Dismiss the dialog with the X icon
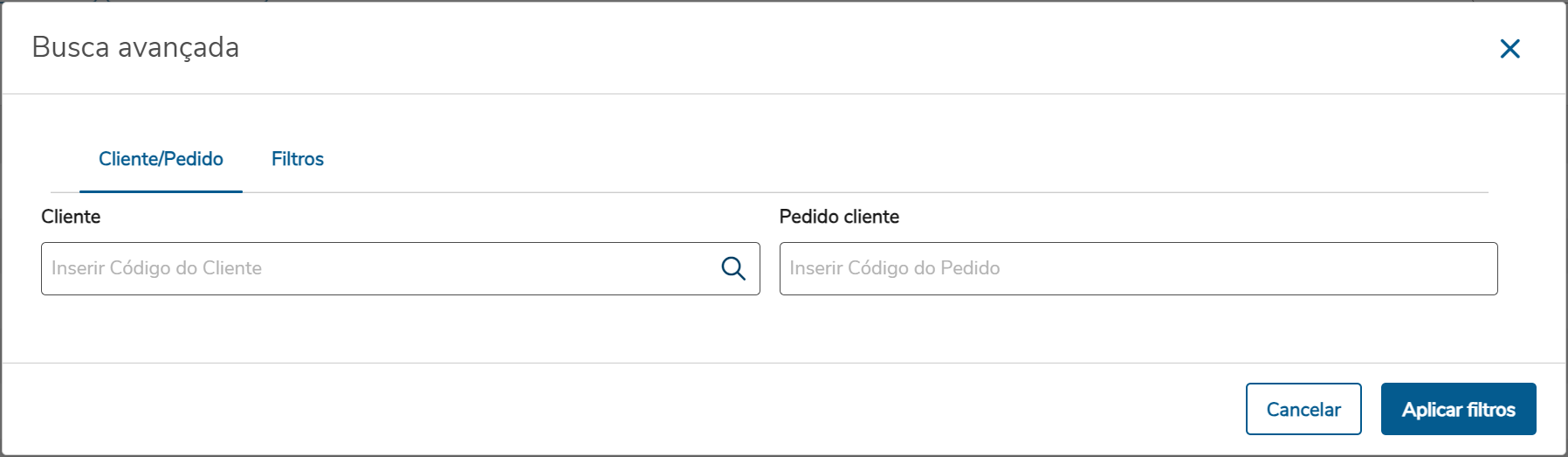 click(x=1510, y=49)
